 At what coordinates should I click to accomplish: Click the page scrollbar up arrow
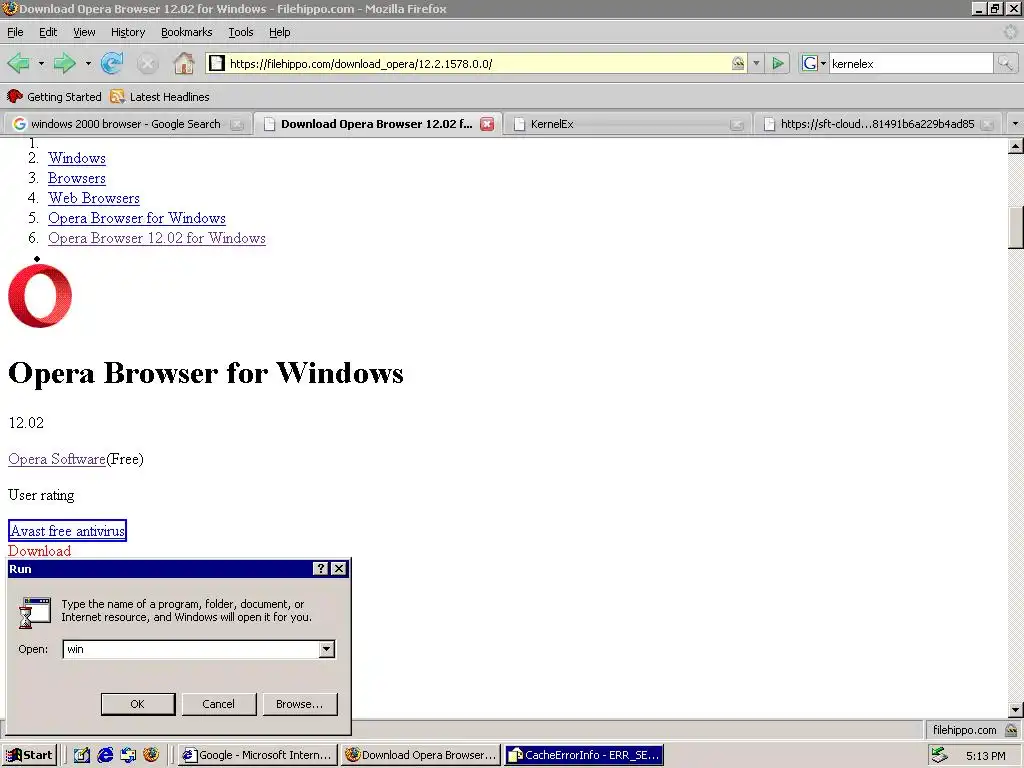[x=1016, y=146]
